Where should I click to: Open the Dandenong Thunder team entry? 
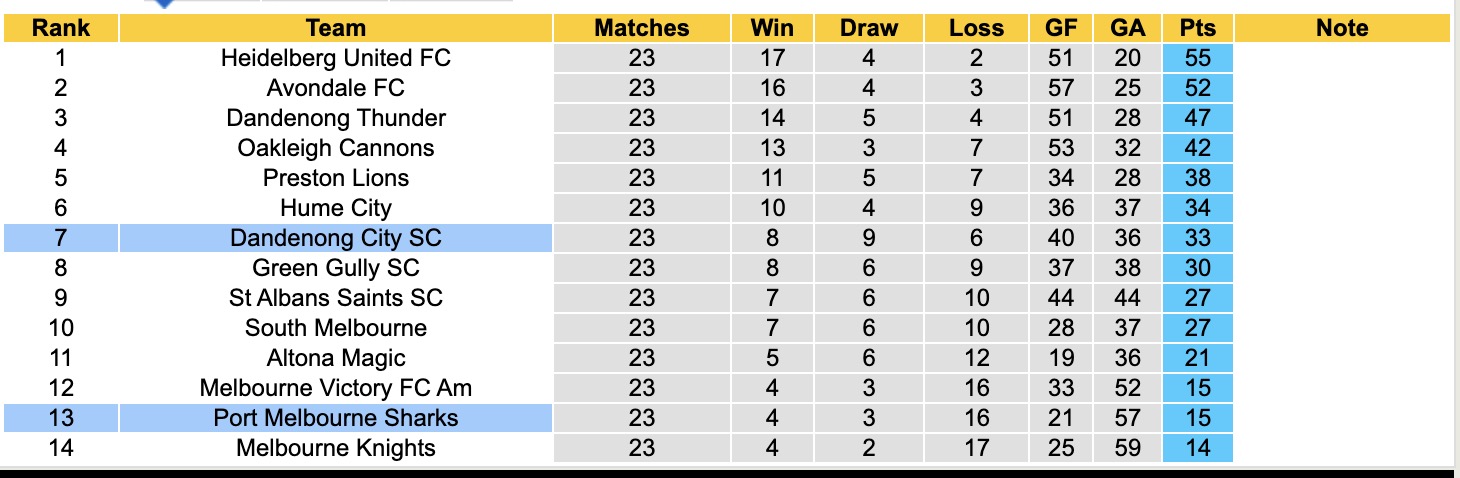336,118
